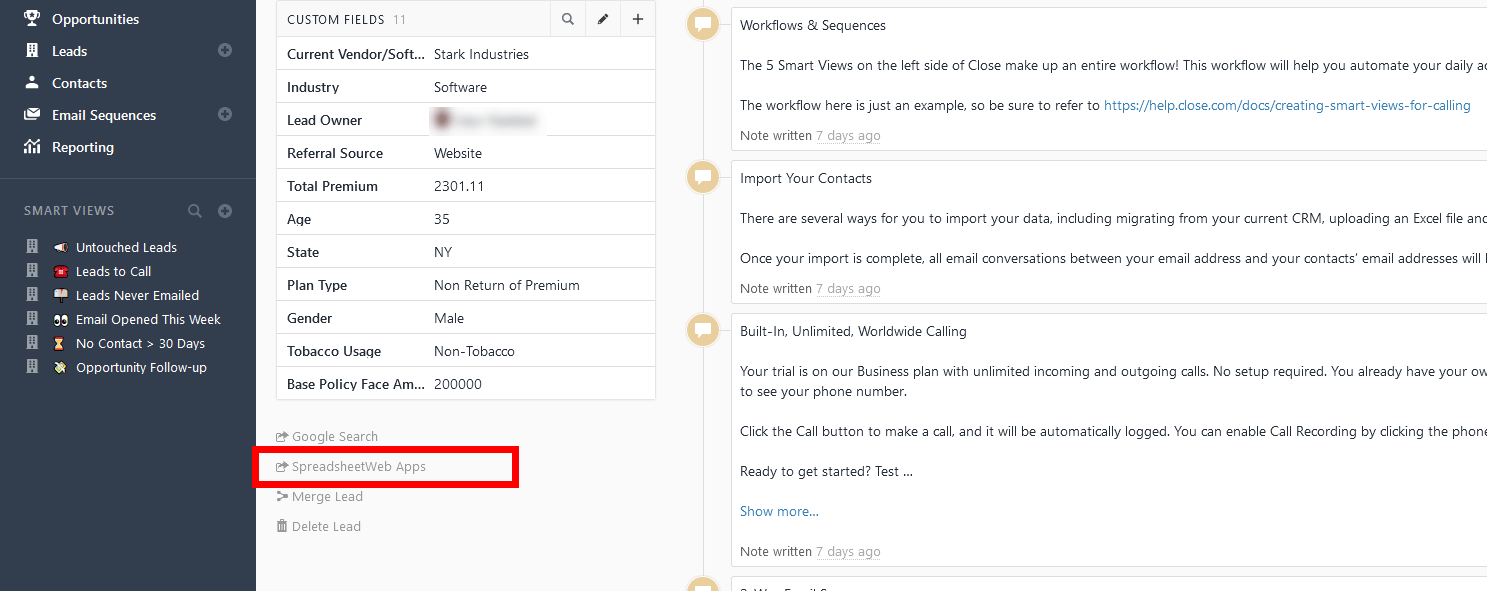Click the Import Your Contacts note title
This screenshot has width=1487, height=591.
click(x=806, y=178)
